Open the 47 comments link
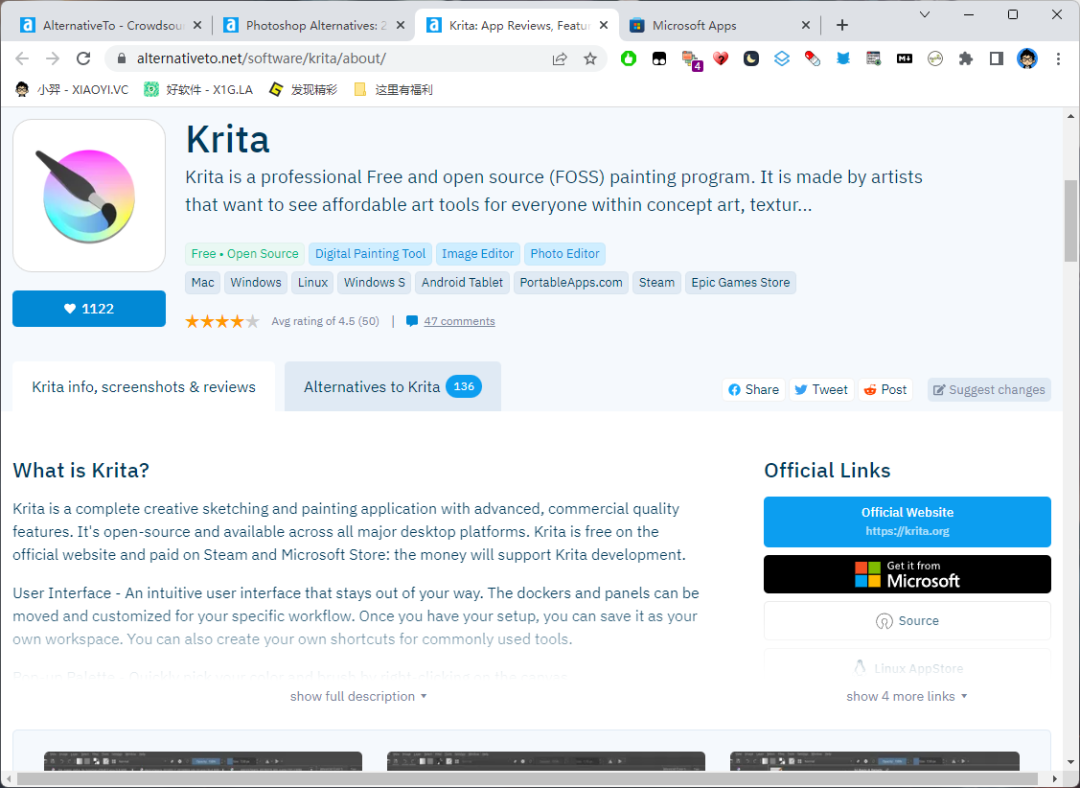 459,321
